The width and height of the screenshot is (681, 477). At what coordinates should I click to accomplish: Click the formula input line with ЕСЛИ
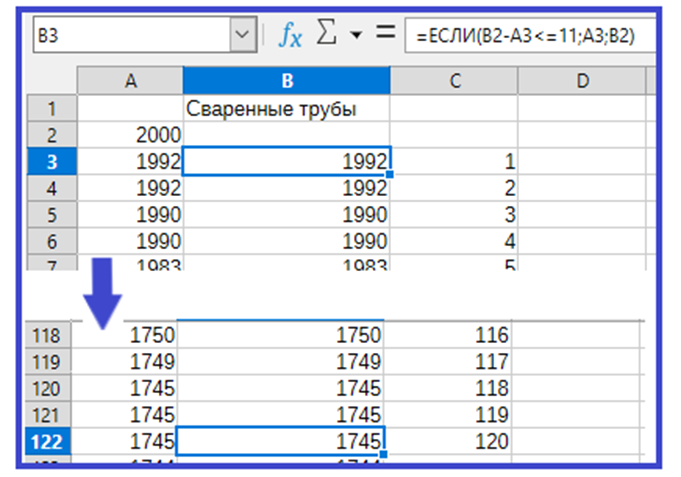[x=530, y=36]
